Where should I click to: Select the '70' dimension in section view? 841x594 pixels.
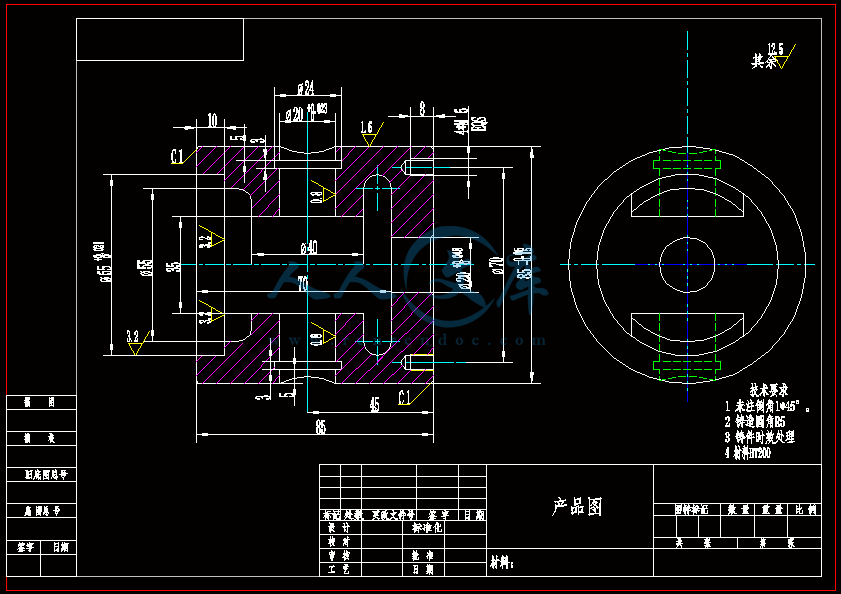coord(303,284)
